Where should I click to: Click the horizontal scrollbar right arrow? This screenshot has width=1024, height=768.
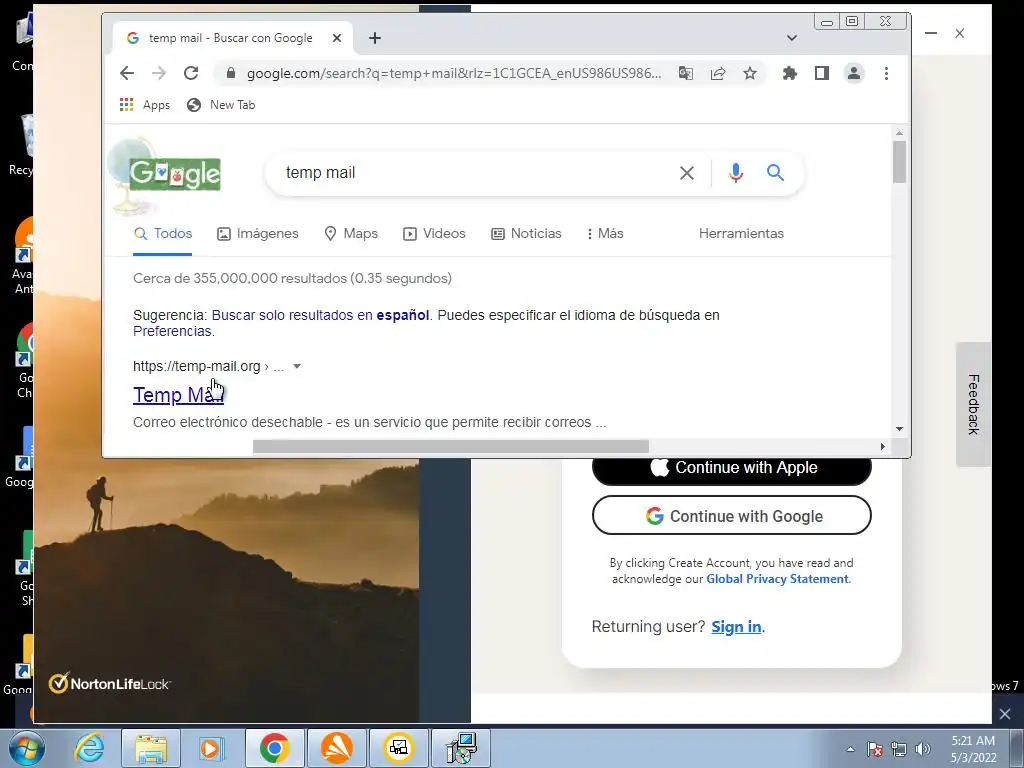point(882,447)
